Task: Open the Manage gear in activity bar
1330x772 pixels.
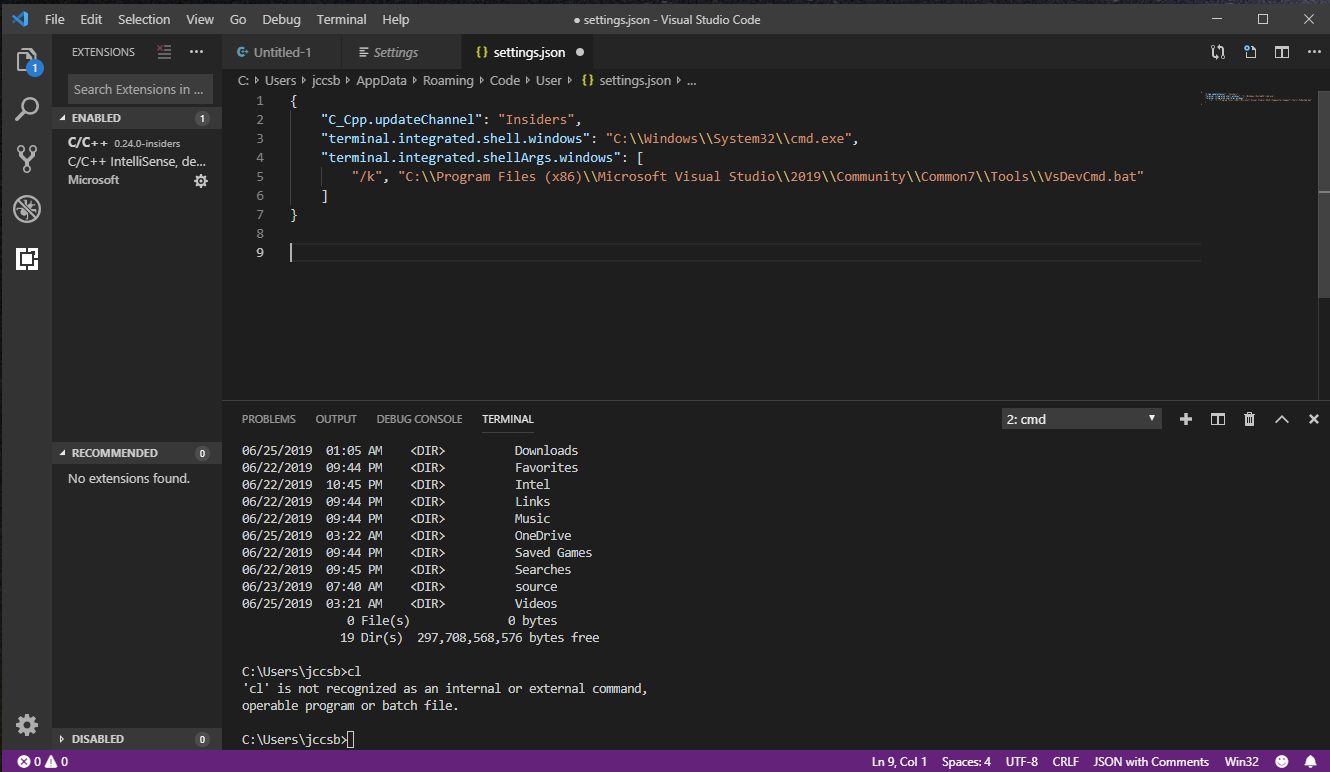Action: click(x=27, y=725)
